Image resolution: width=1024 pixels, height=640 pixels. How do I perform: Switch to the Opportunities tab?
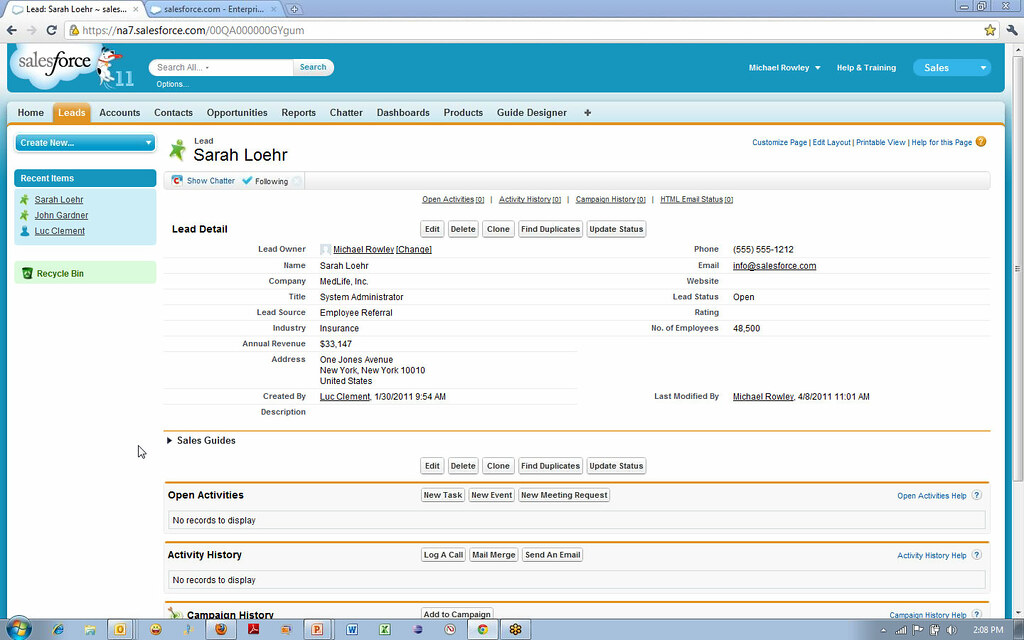[x=237, y=113]
